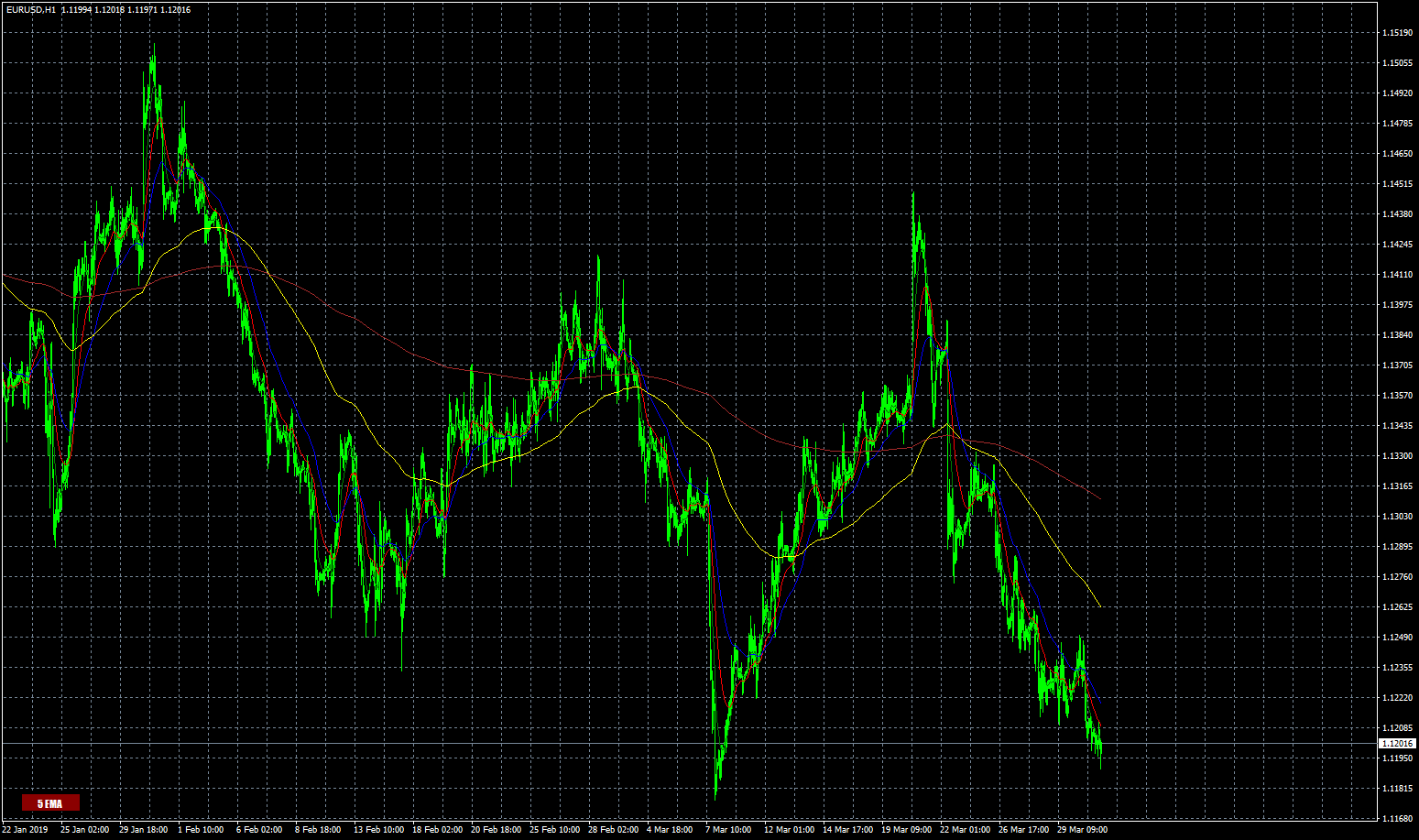Click price axis value 1.12085

(1396, 728)
